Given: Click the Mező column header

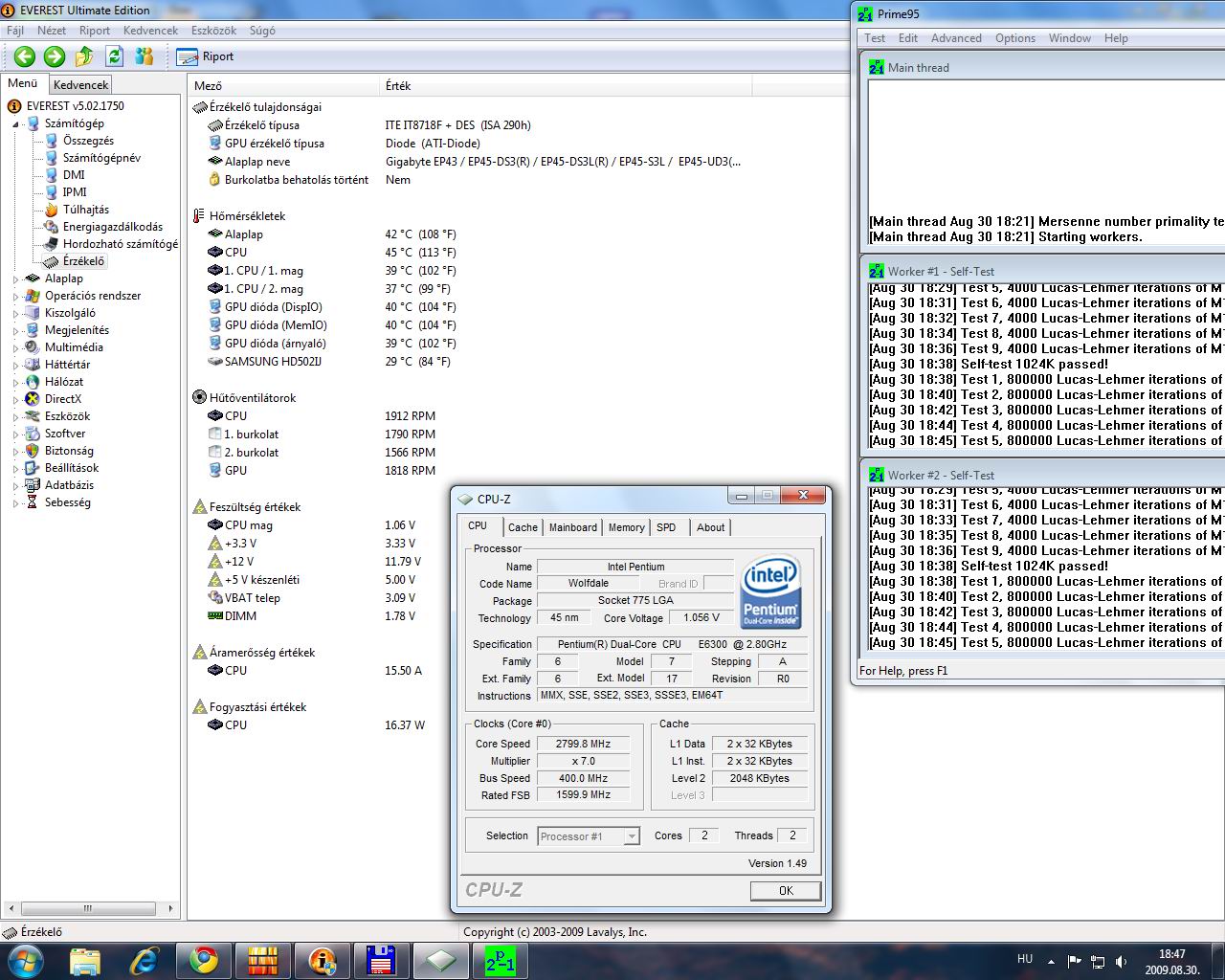Looking at the screenshot, I should pyautogui.click(x=284, y=85).
